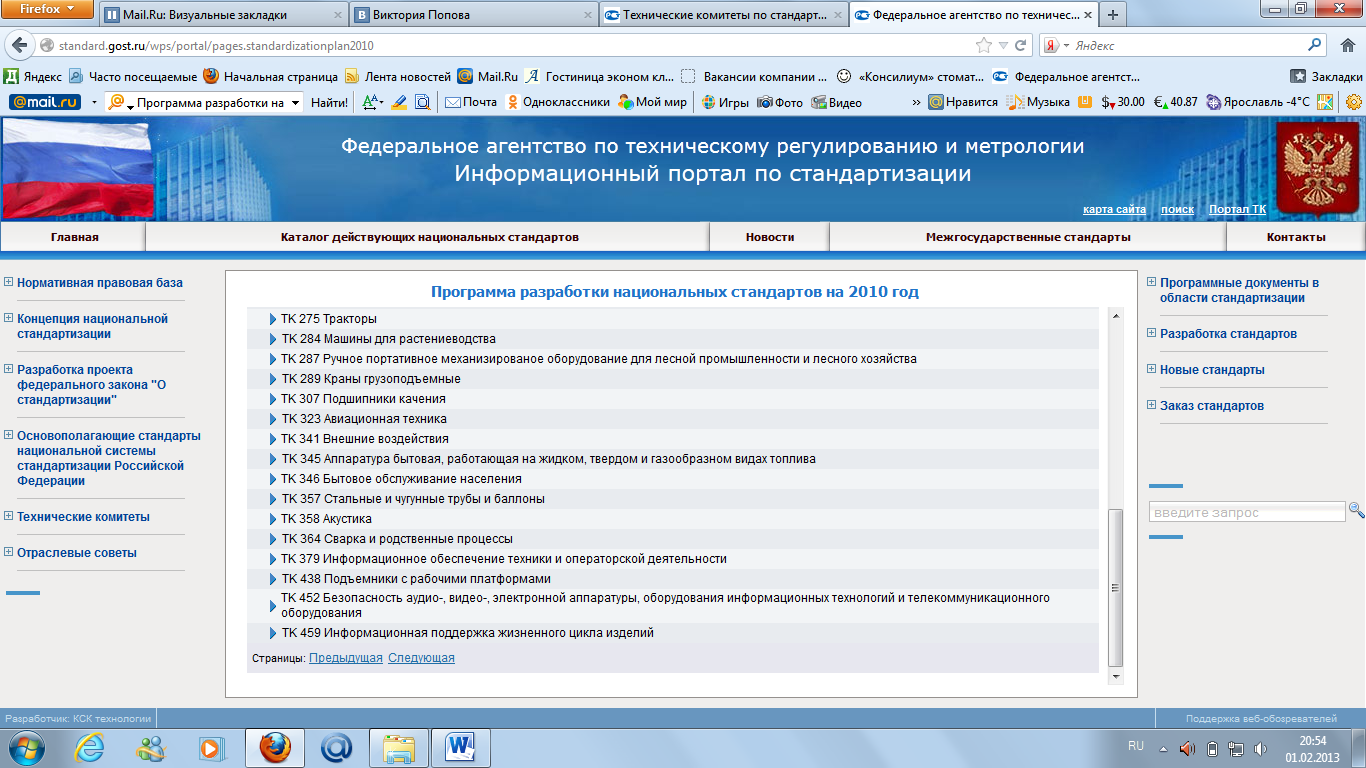Expand ТК 364 Сварка и родственные процессы
The height and width of the screenshot is (768, 1366).
click(x=273, y=539)
